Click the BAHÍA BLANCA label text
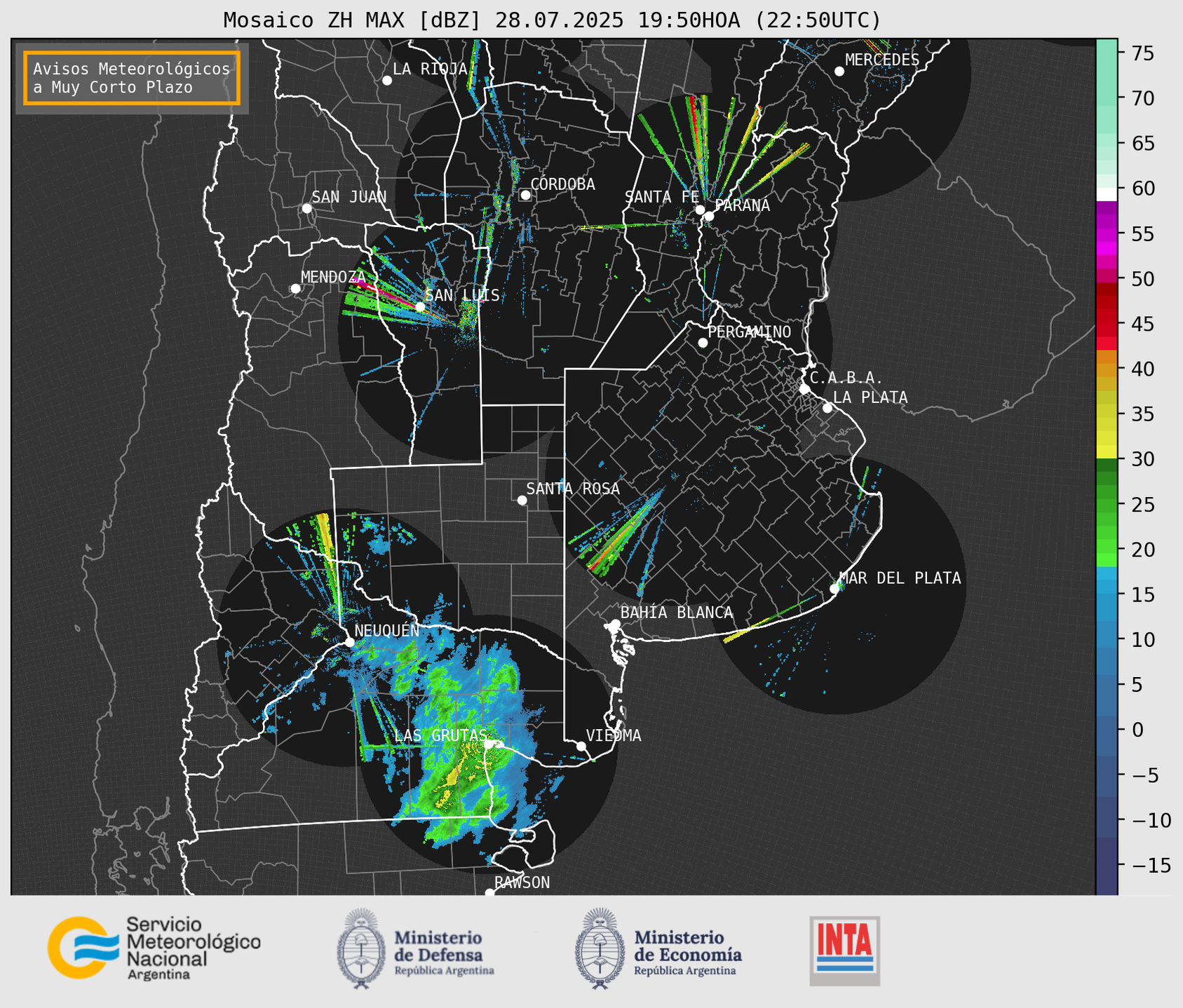1183x1008 pixels. click(677, 613)
